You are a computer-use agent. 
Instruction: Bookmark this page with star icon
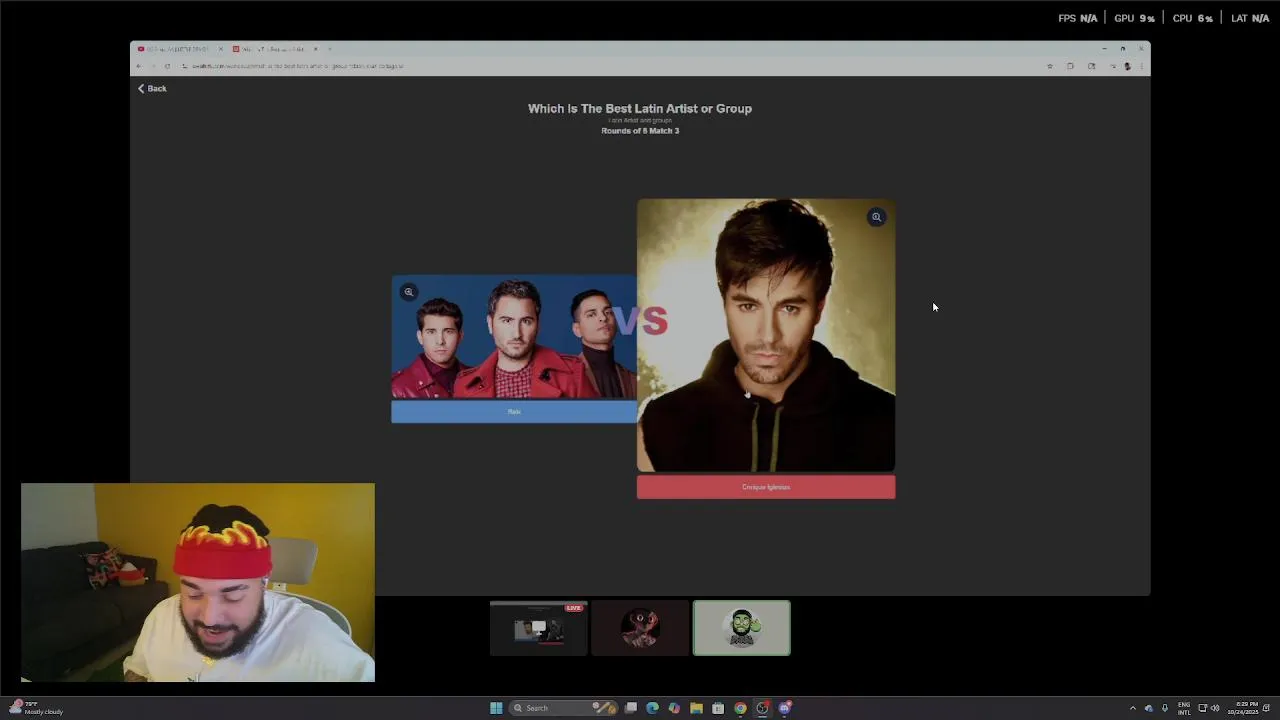pyautogui.click(x=1050, y=66)
